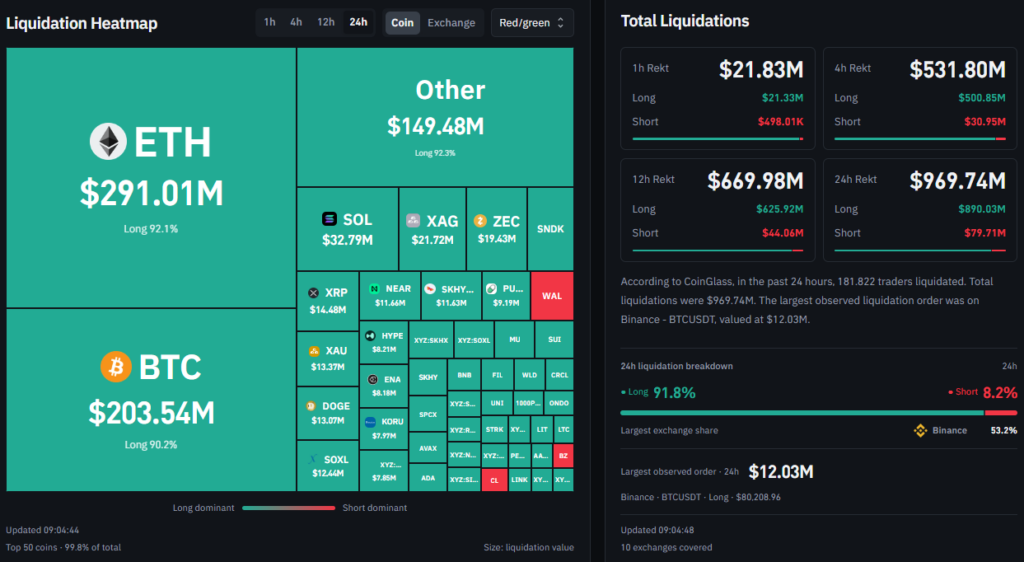
Task: Click the Ethereum diamond logo icon
Action: tap(108, 141)
